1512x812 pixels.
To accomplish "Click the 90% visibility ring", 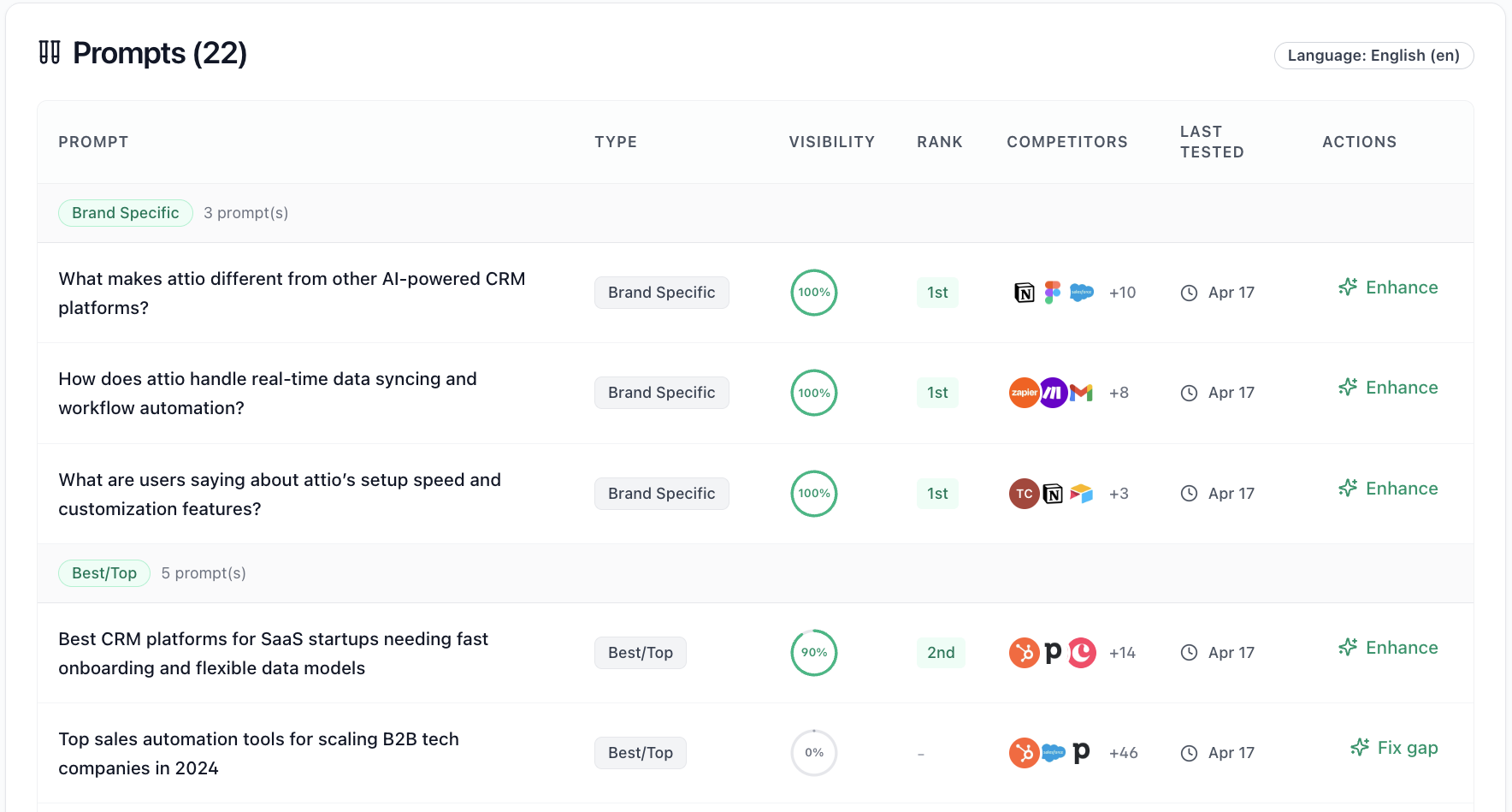I will [814, 653].
